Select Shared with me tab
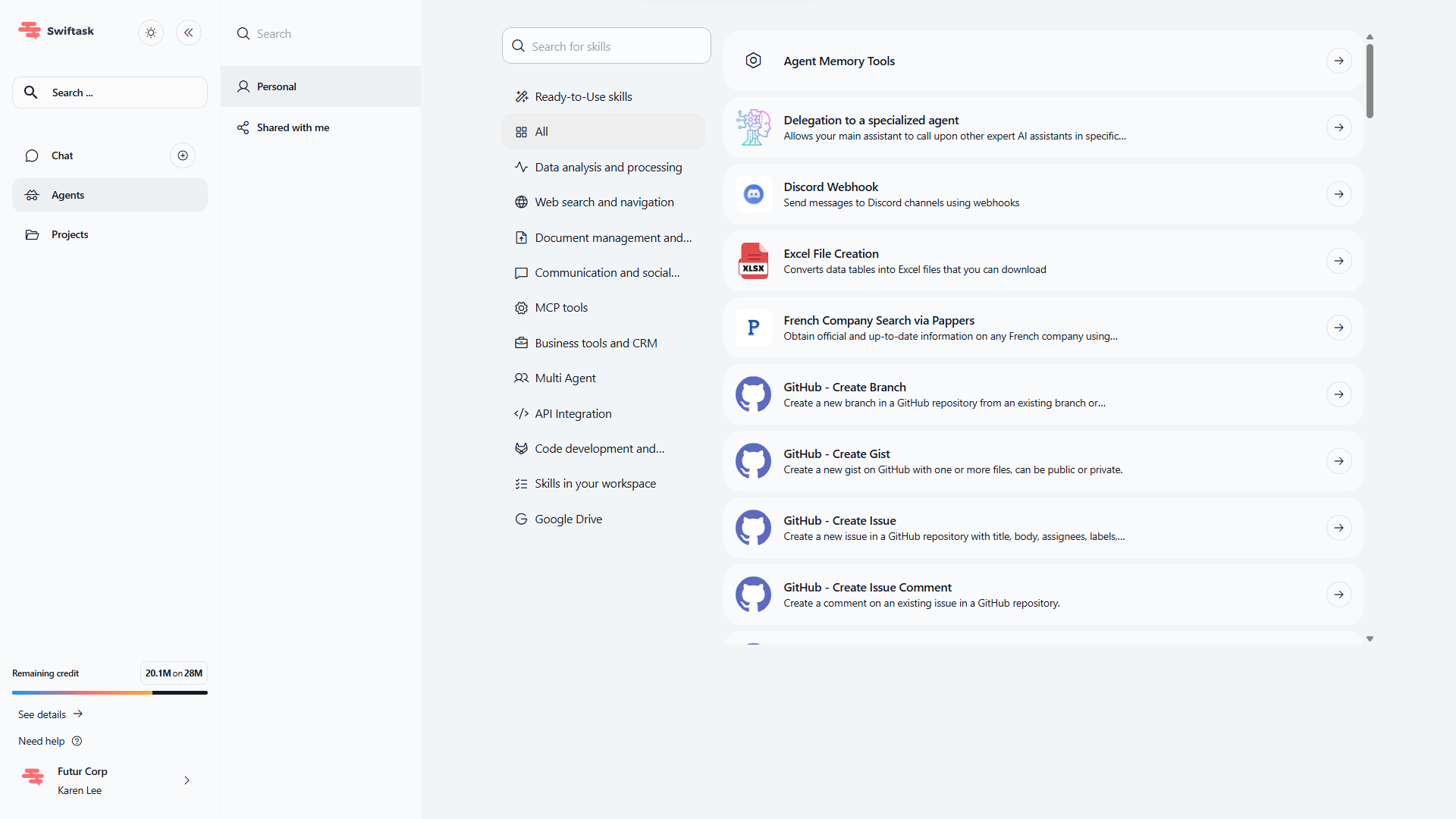 pos(293,127)
